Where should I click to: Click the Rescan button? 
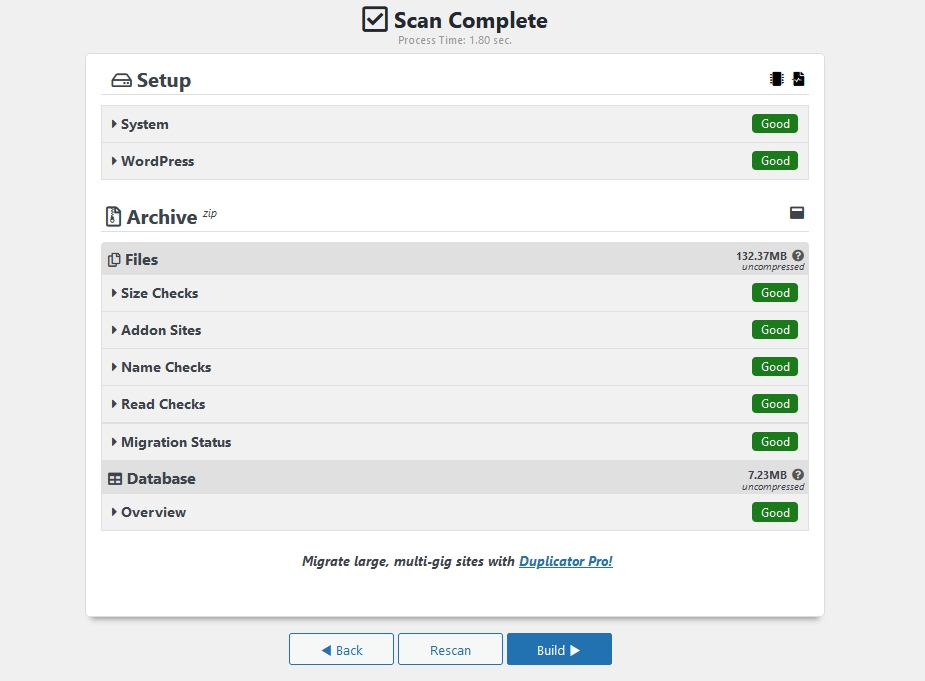pos(450,650)
